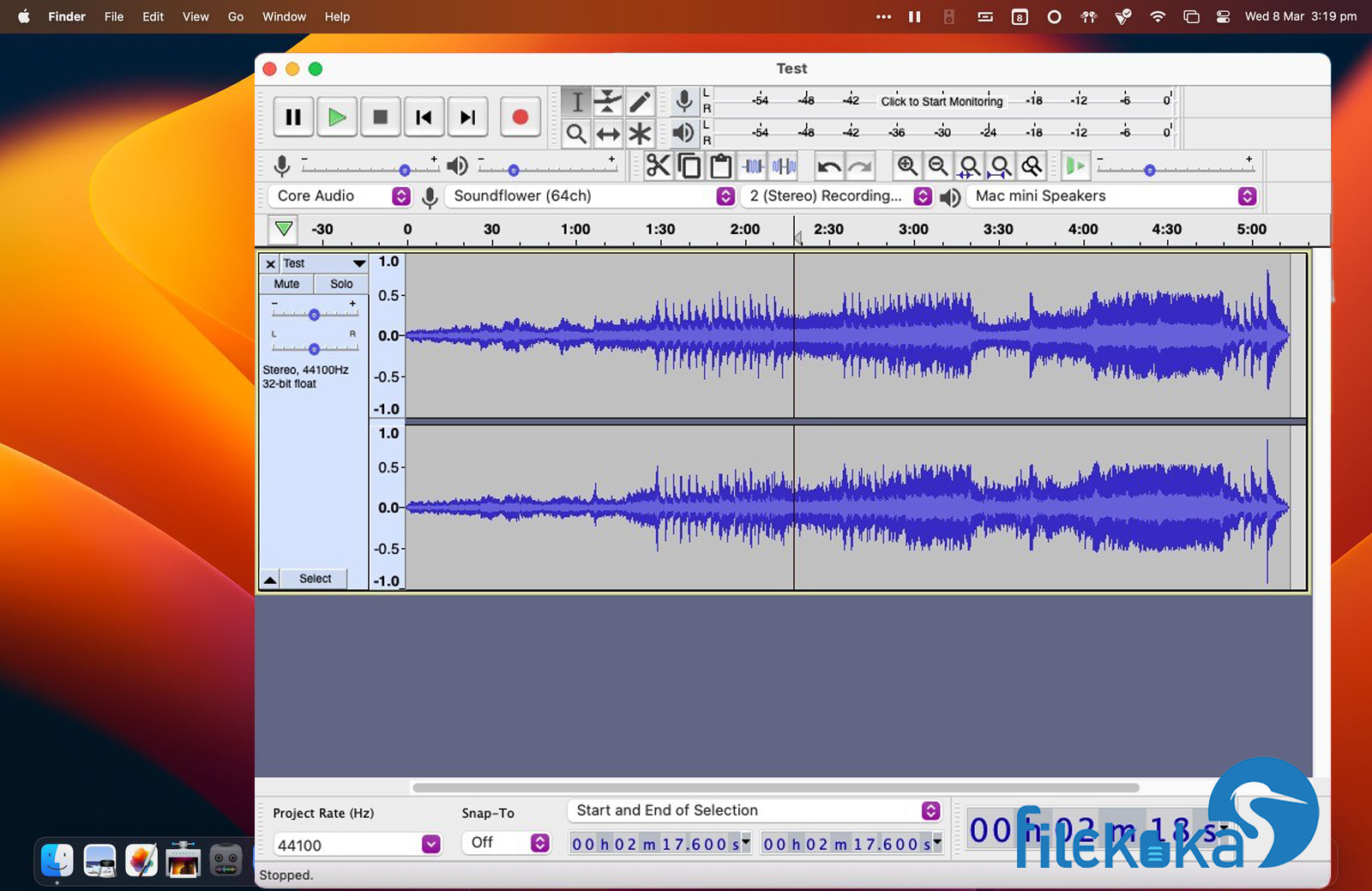The height and width of the screenshot is (891, 1372).
Task: Select the Time Shift tool
Action: tap(608, 134)
